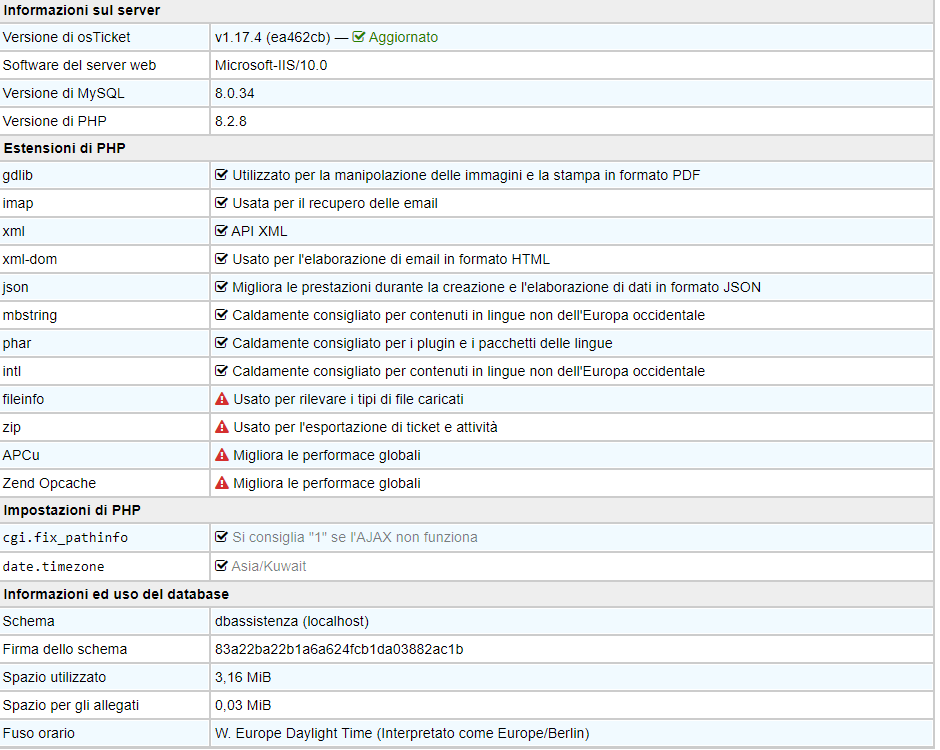The width and height of the screenshot is (940, 750).
Task: Click the W. Europe Daylight Time value
Action: click(x=402, y=733)
